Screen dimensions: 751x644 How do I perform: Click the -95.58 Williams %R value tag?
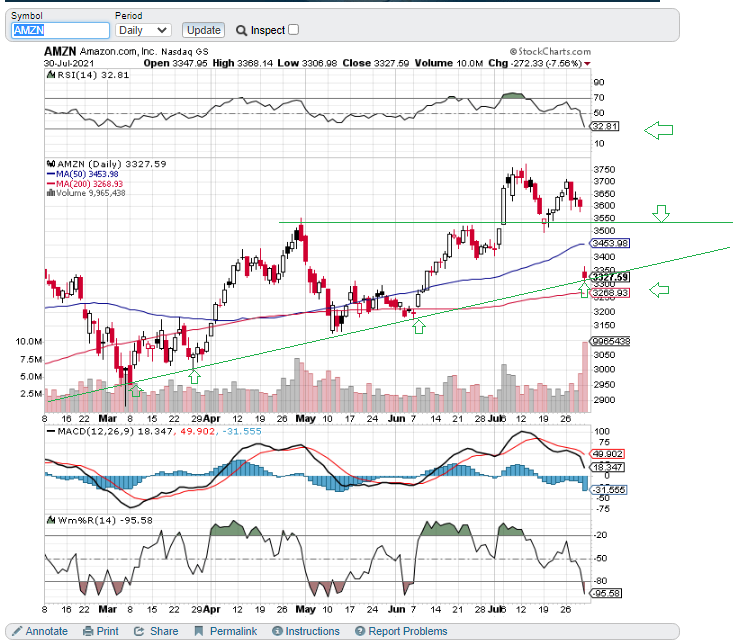(605, 593)
